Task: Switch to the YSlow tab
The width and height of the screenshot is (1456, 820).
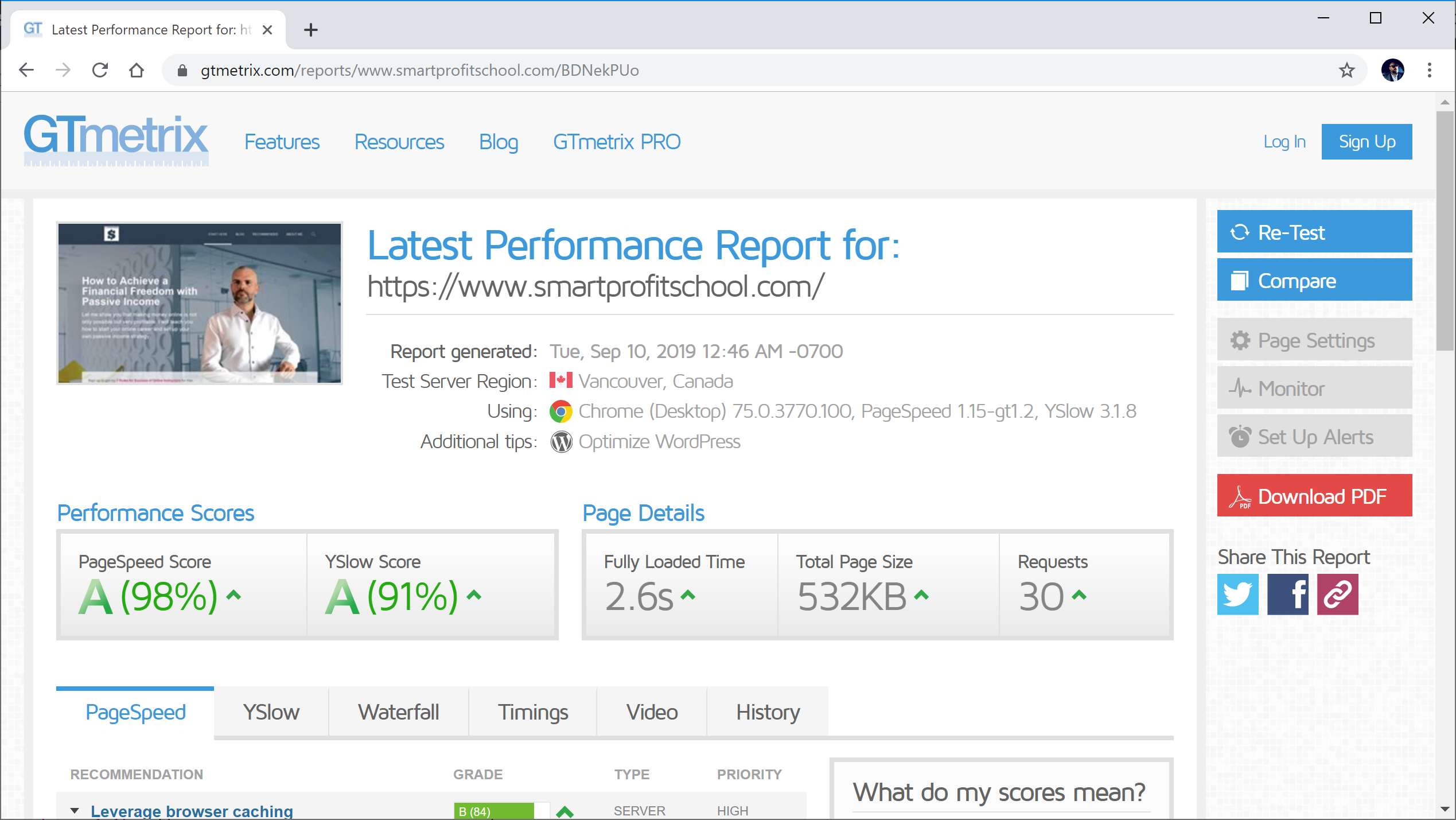Action: [x=271, y=712]
